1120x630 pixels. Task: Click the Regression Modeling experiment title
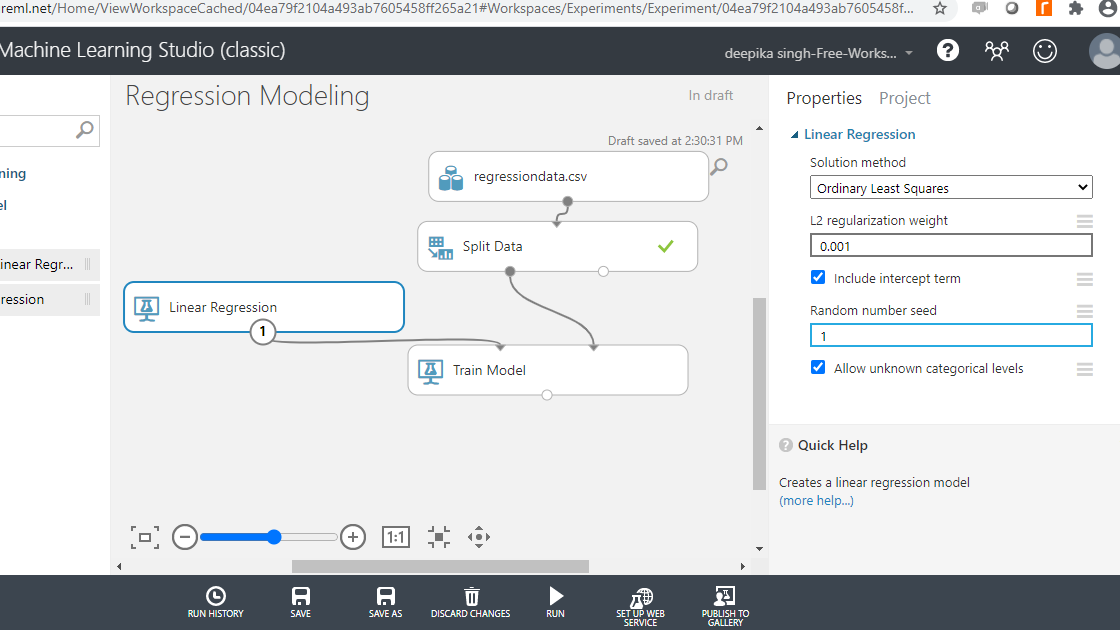click(247, 96)
